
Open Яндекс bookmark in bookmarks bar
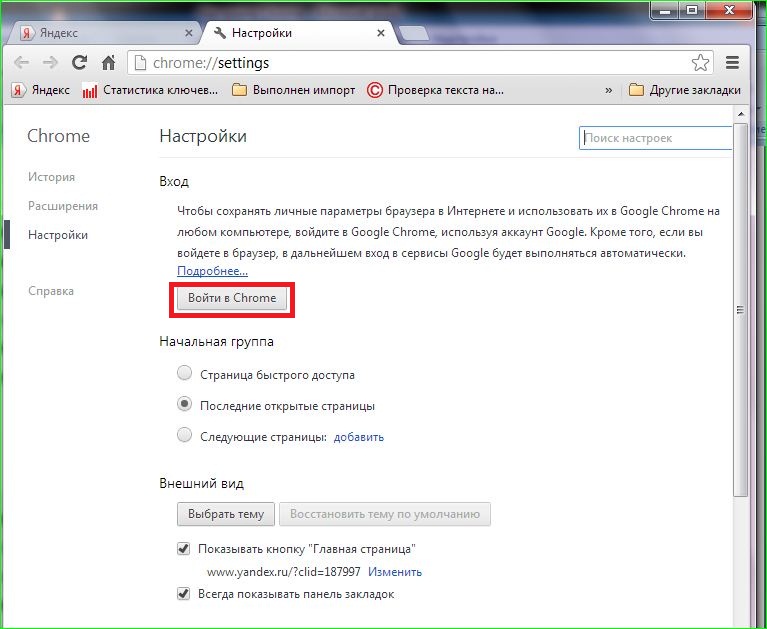pyautogui.click(x=41, y=90)
